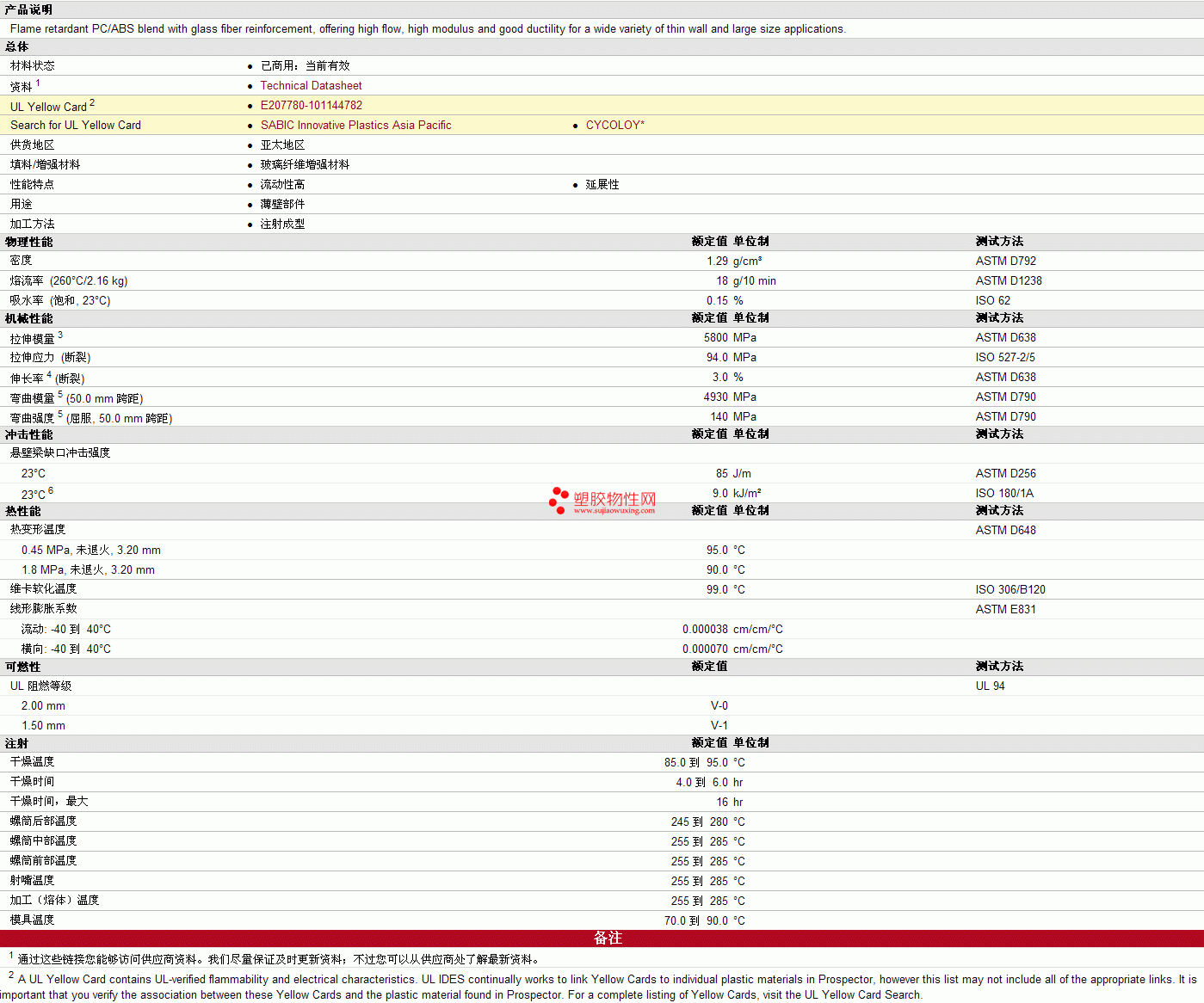Screen dimensions: 1204x1003
Task: Select the 冲击性能 section header
Action: (x=29, y=434)
